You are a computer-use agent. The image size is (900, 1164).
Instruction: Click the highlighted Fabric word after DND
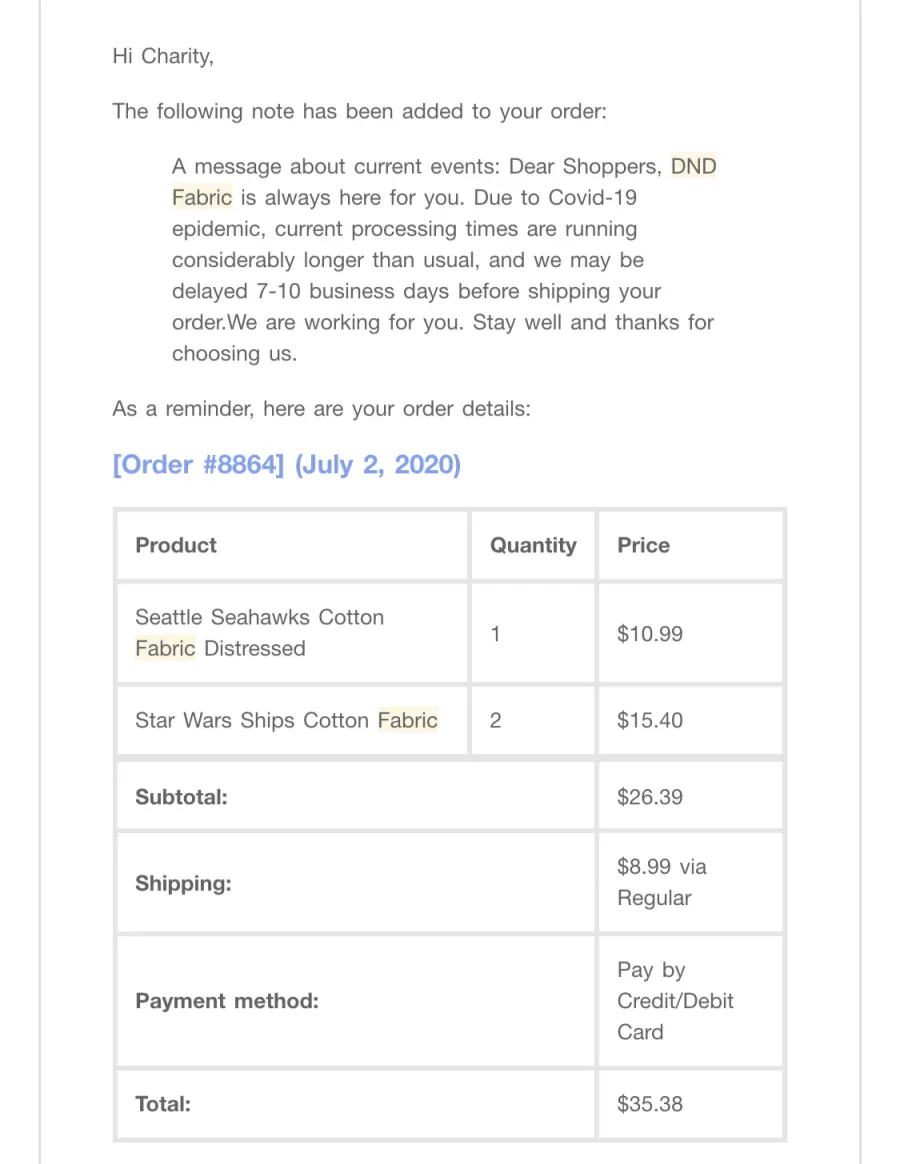click(x=202, y=197)
